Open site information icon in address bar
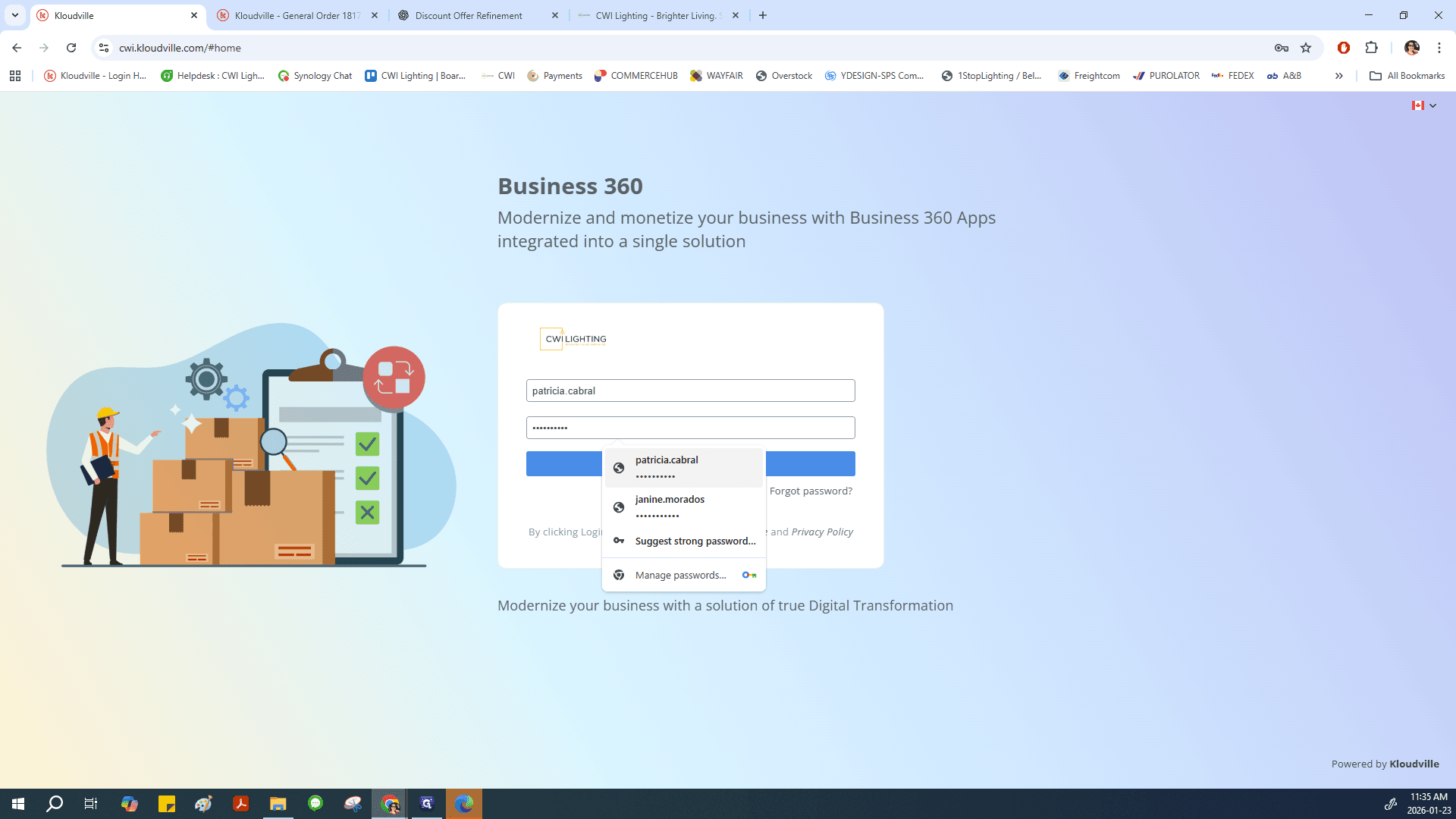 tap(104, 48)
